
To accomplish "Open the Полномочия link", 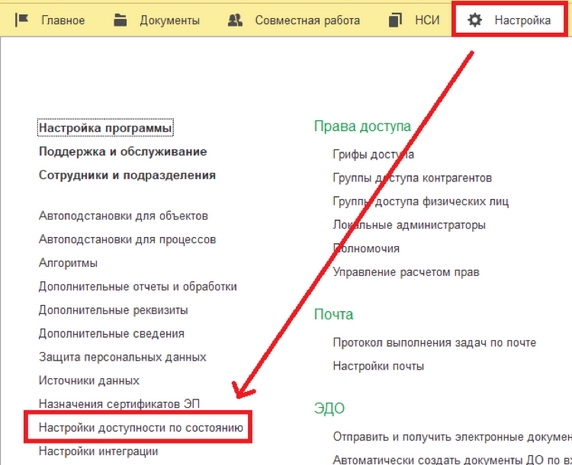I will point(366,249).
